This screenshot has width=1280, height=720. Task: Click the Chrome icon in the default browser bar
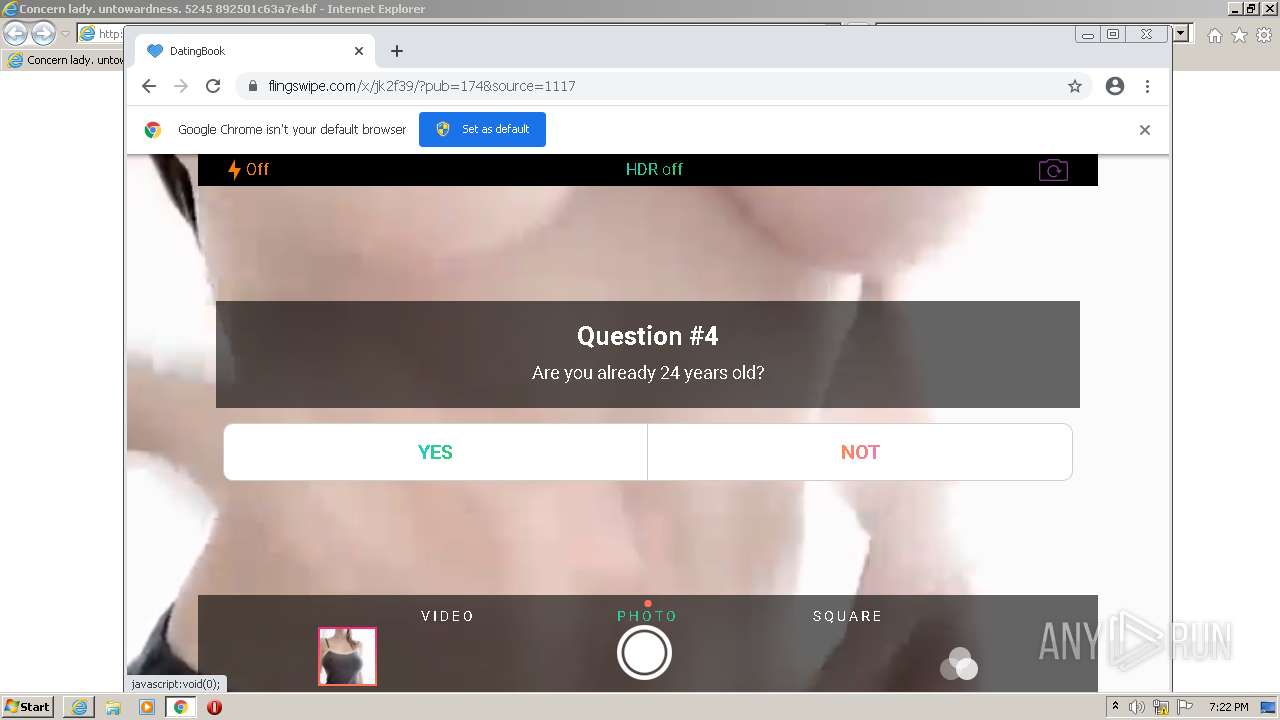point(153,130)
